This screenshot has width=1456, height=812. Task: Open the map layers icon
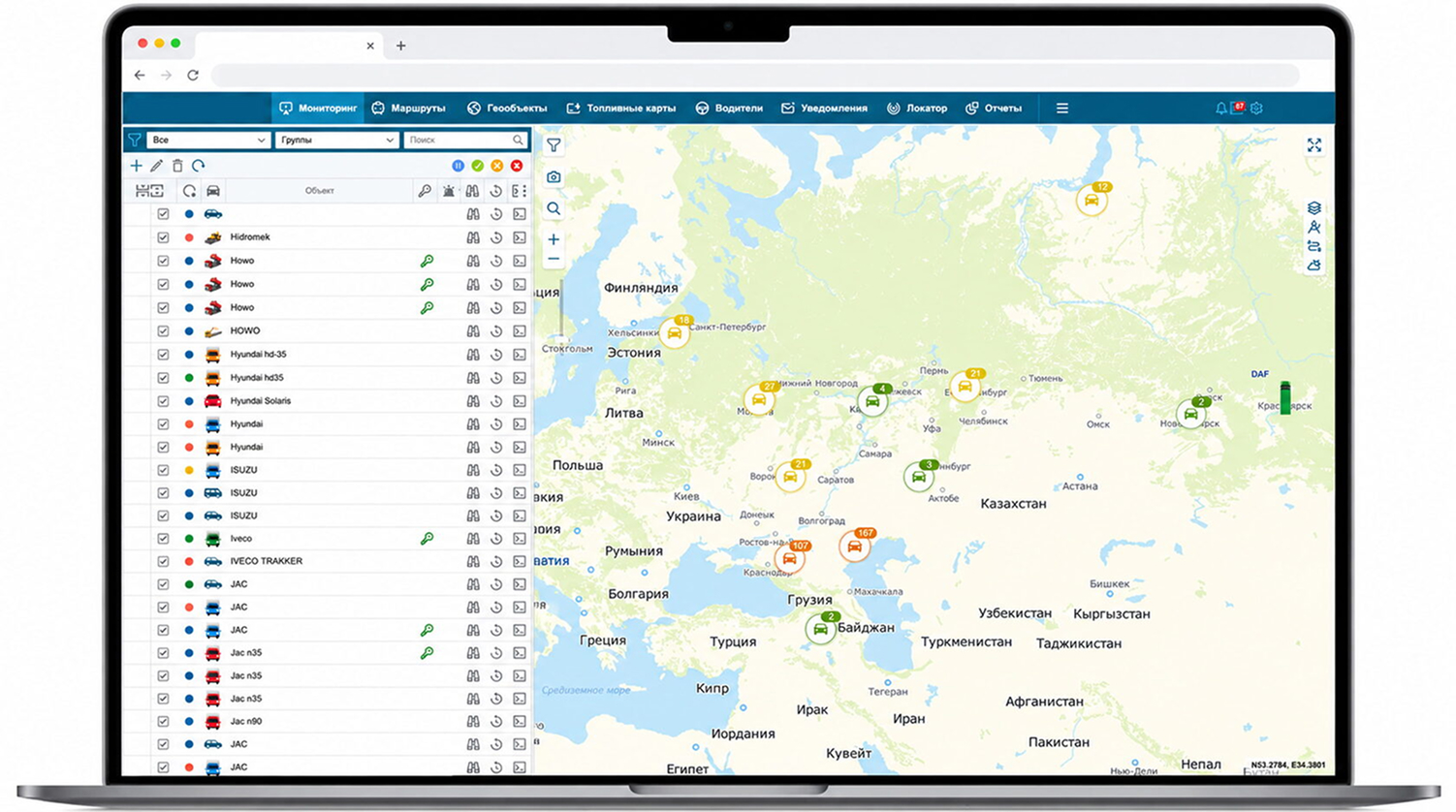click(x=1314, y=208)
